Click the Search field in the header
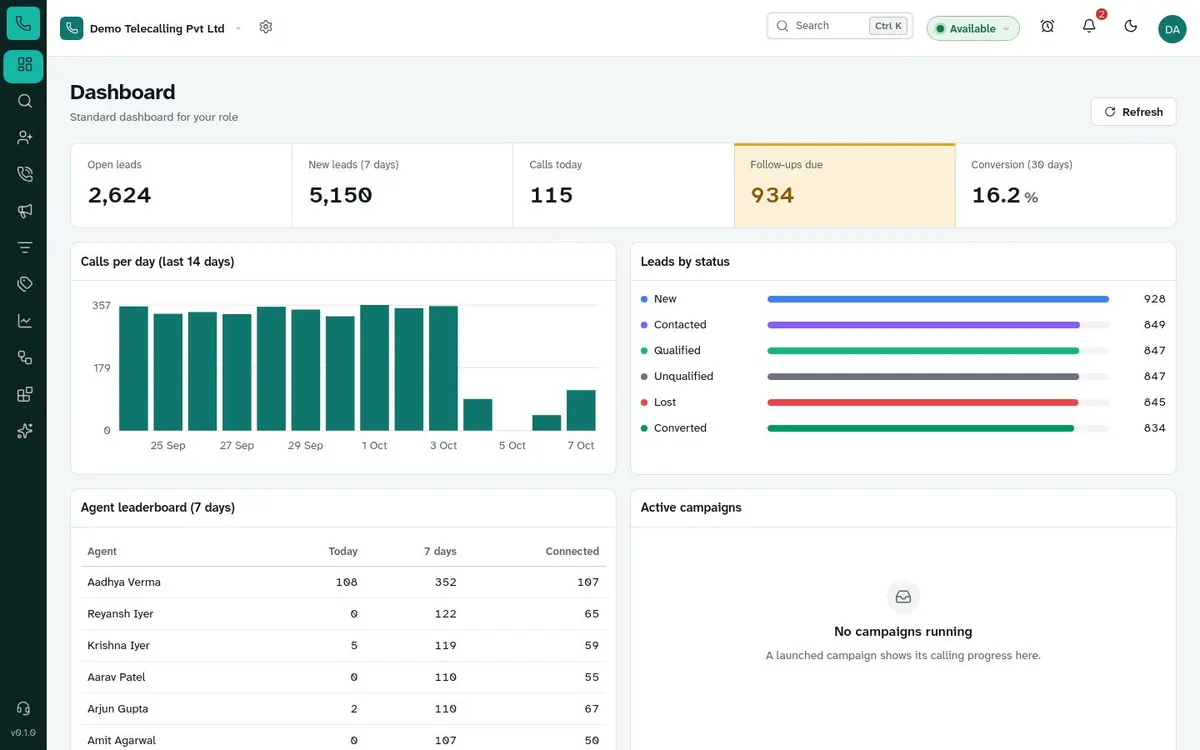The height and width of the screenshot is (750, 1200). point(840,26)
